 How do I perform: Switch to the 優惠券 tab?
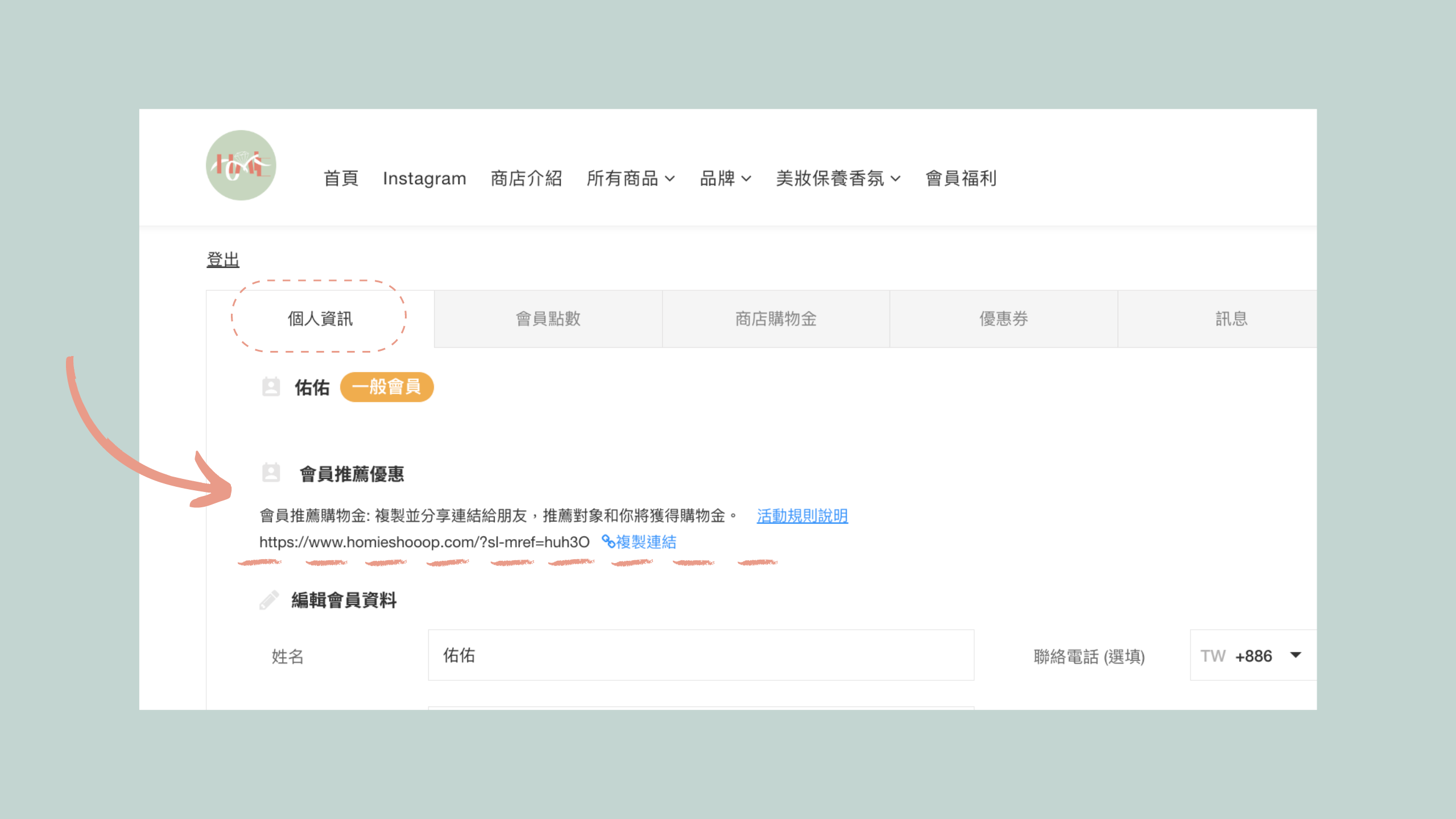pyautogui.click(x=1004, y=318)
